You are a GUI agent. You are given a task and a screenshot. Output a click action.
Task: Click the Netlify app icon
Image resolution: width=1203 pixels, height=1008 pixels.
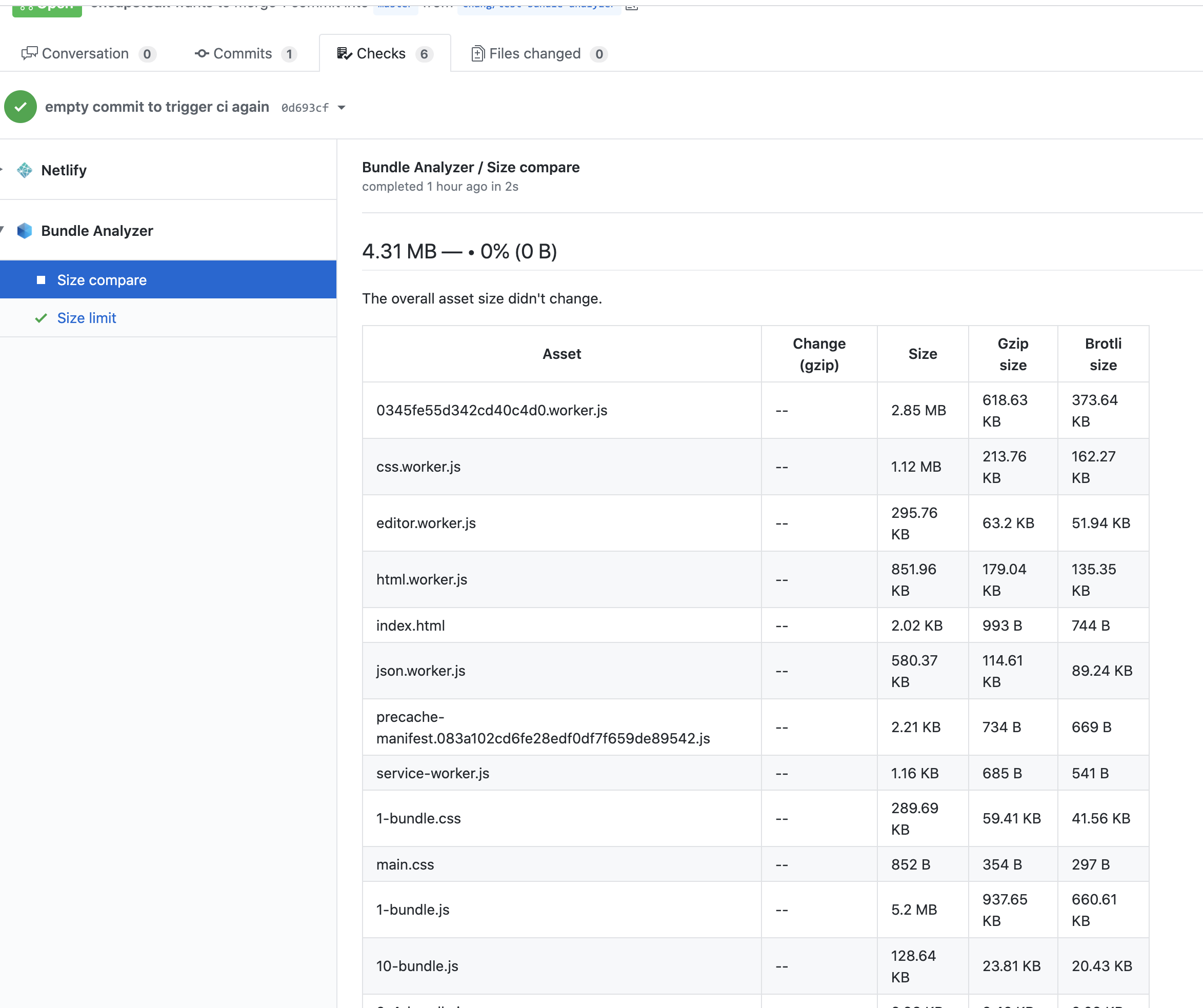[x=25, y=170]
